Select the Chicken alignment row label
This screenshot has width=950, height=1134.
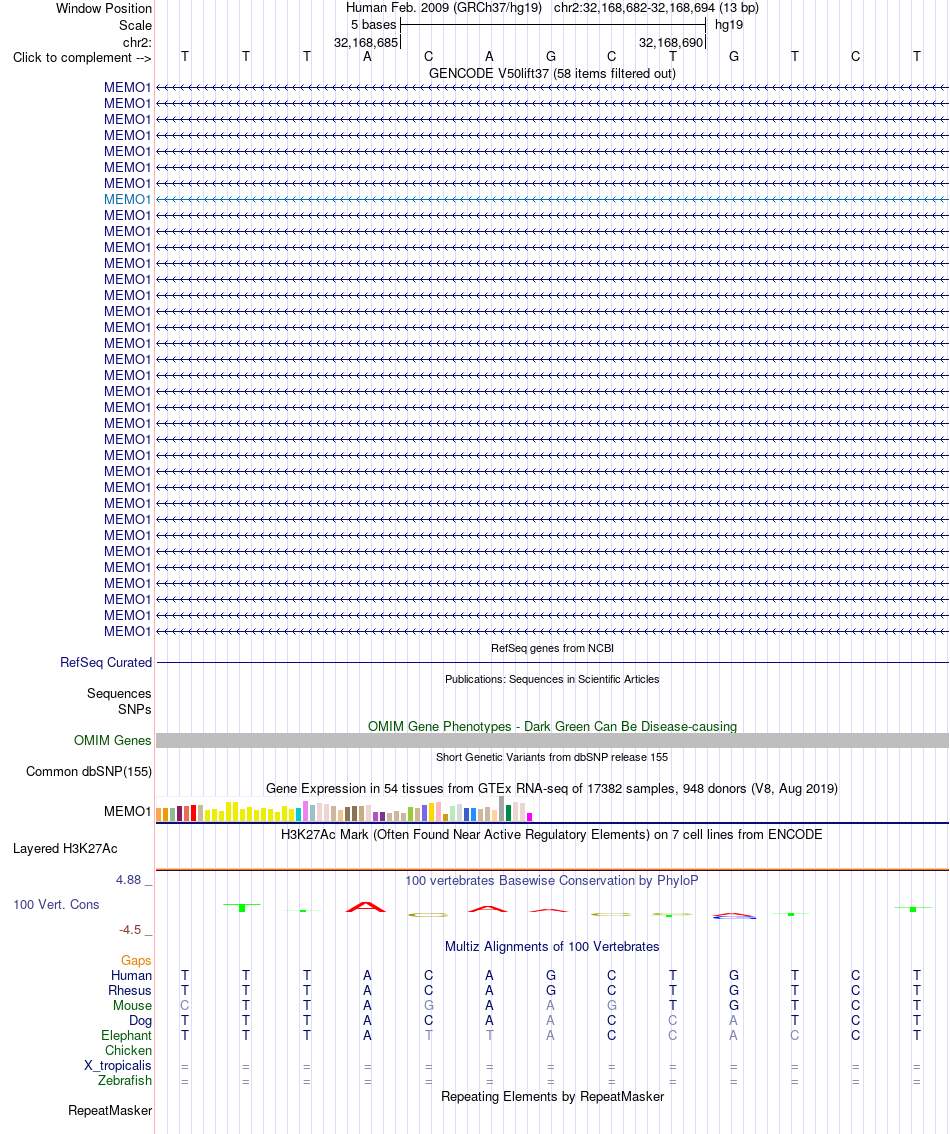coord(128,1051)
